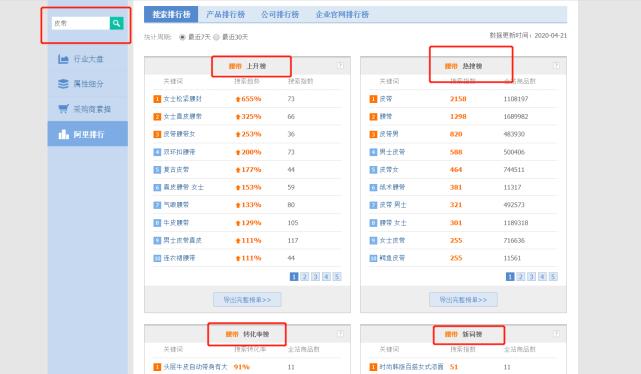Switch to the 搜索排行榜 tab
The height and width of the screenshot is (374, 641).
[171, 14]
